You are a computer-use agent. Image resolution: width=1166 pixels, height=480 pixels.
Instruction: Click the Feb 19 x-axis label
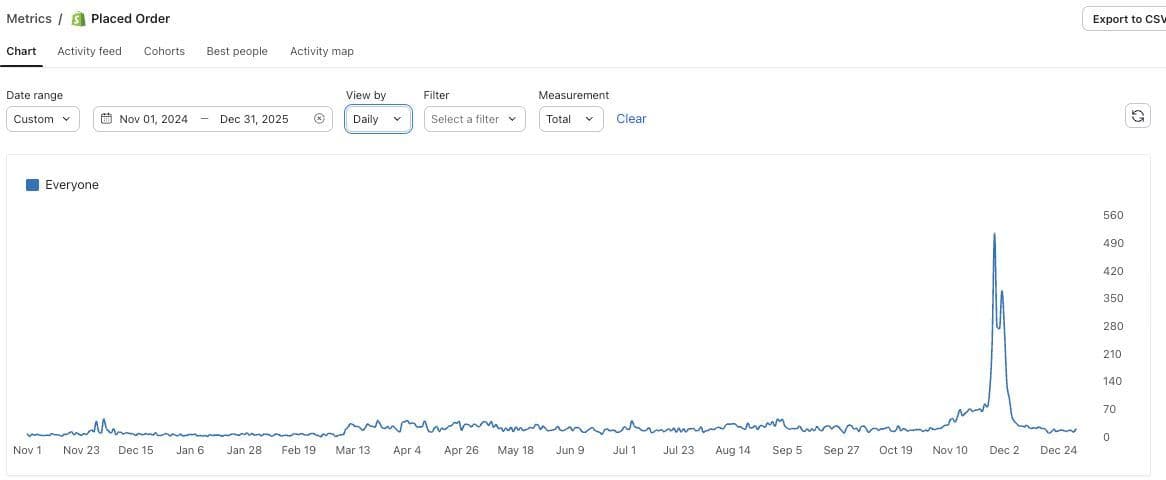point(299,450)
